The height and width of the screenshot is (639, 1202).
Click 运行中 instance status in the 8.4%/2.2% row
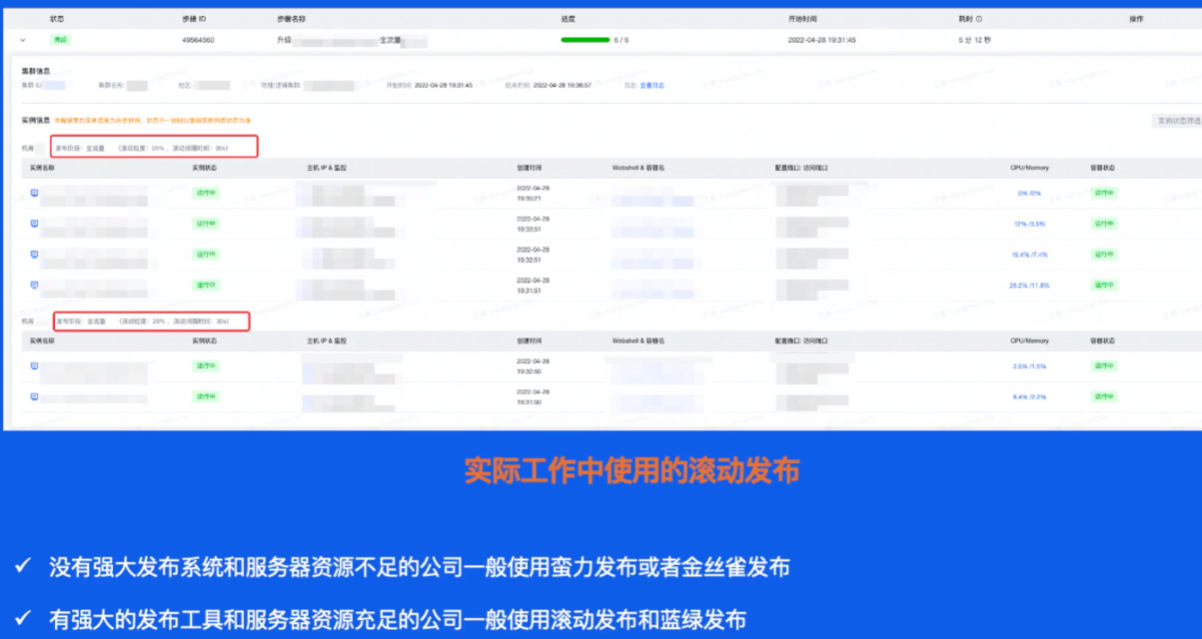(x=205, y=397)
